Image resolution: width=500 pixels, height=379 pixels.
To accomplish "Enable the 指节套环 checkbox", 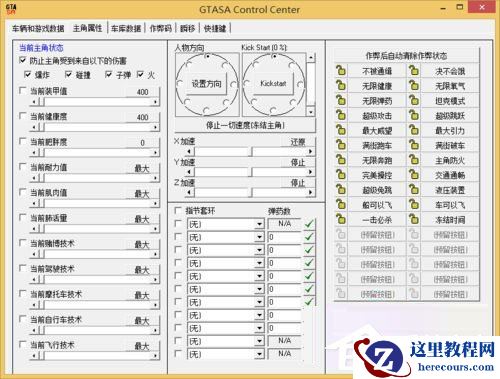I will click(x=178, y=211).
